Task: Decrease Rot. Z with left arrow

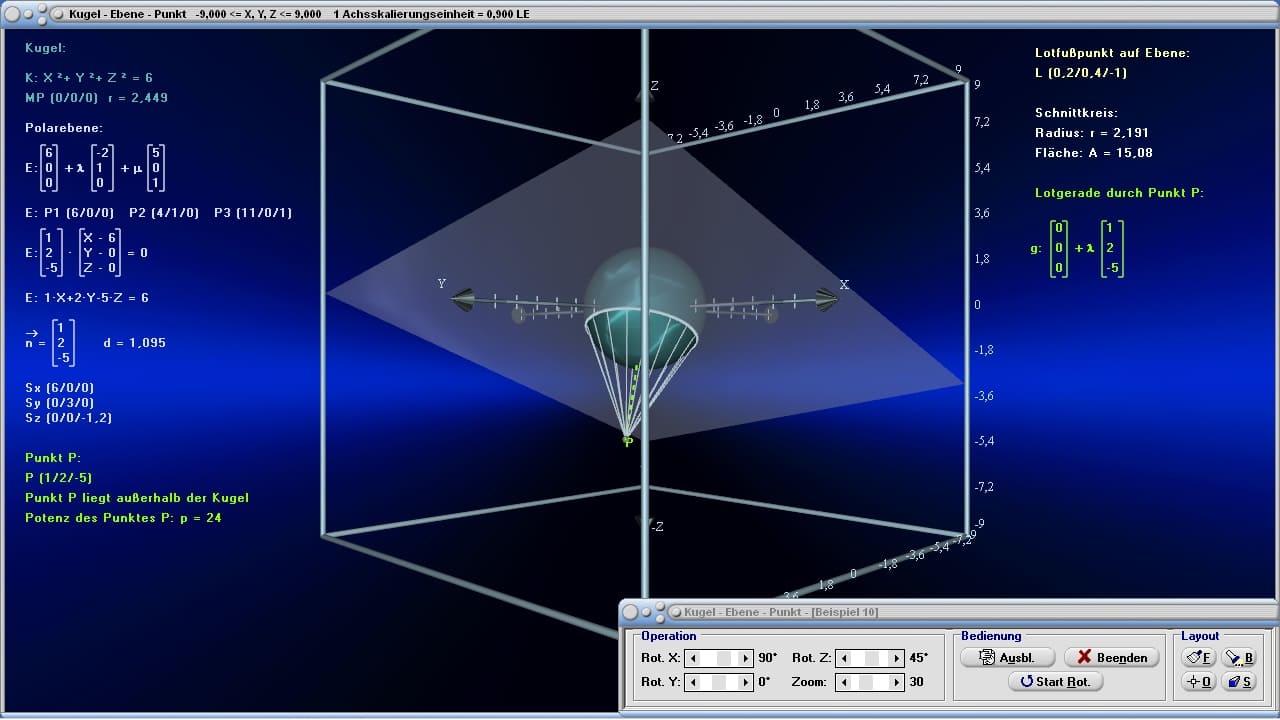Action: coord(843,658)
